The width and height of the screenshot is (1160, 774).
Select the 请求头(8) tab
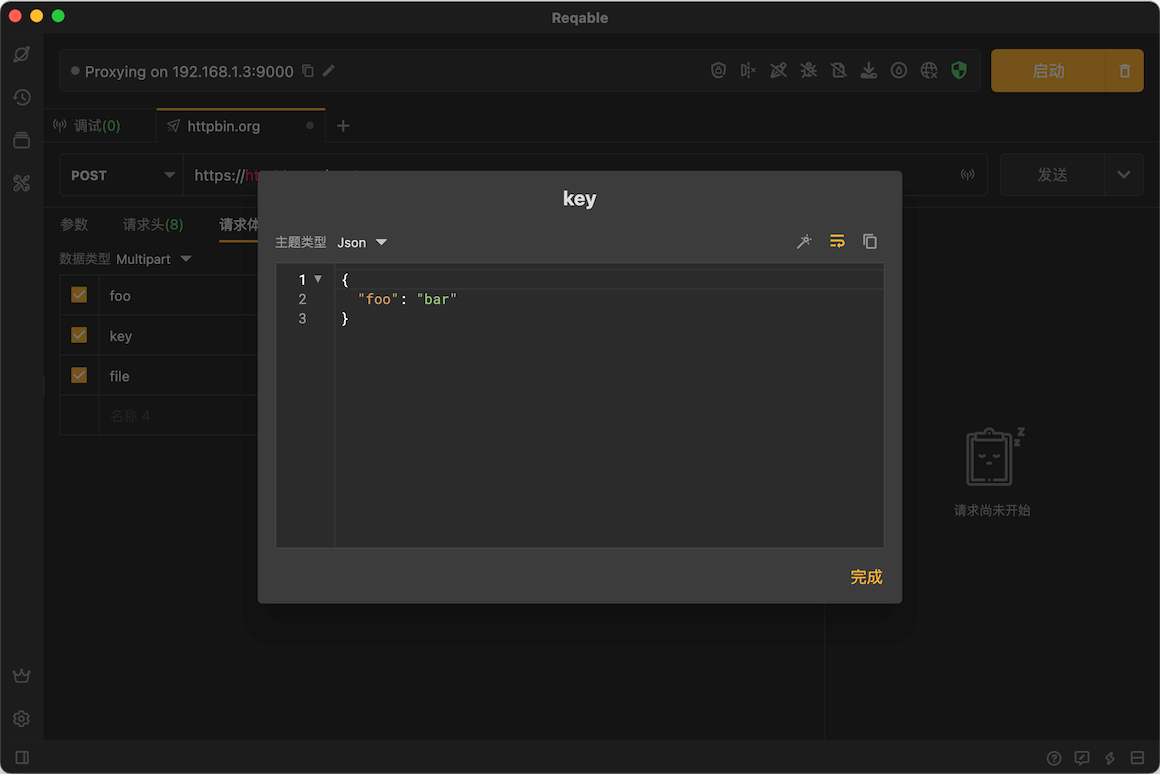pos(152,224)
